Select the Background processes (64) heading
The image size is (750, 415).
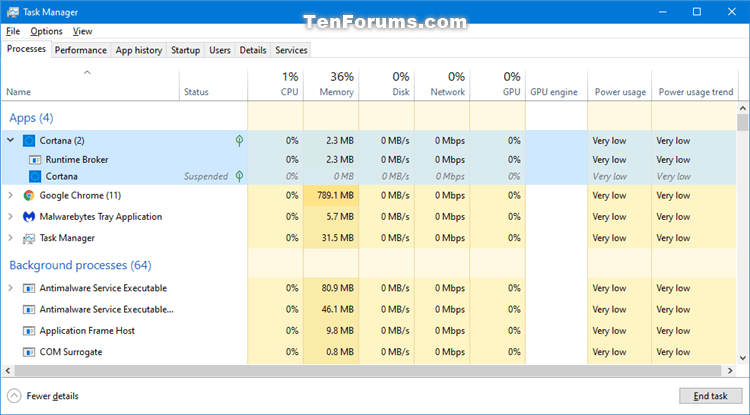point(80,265)
